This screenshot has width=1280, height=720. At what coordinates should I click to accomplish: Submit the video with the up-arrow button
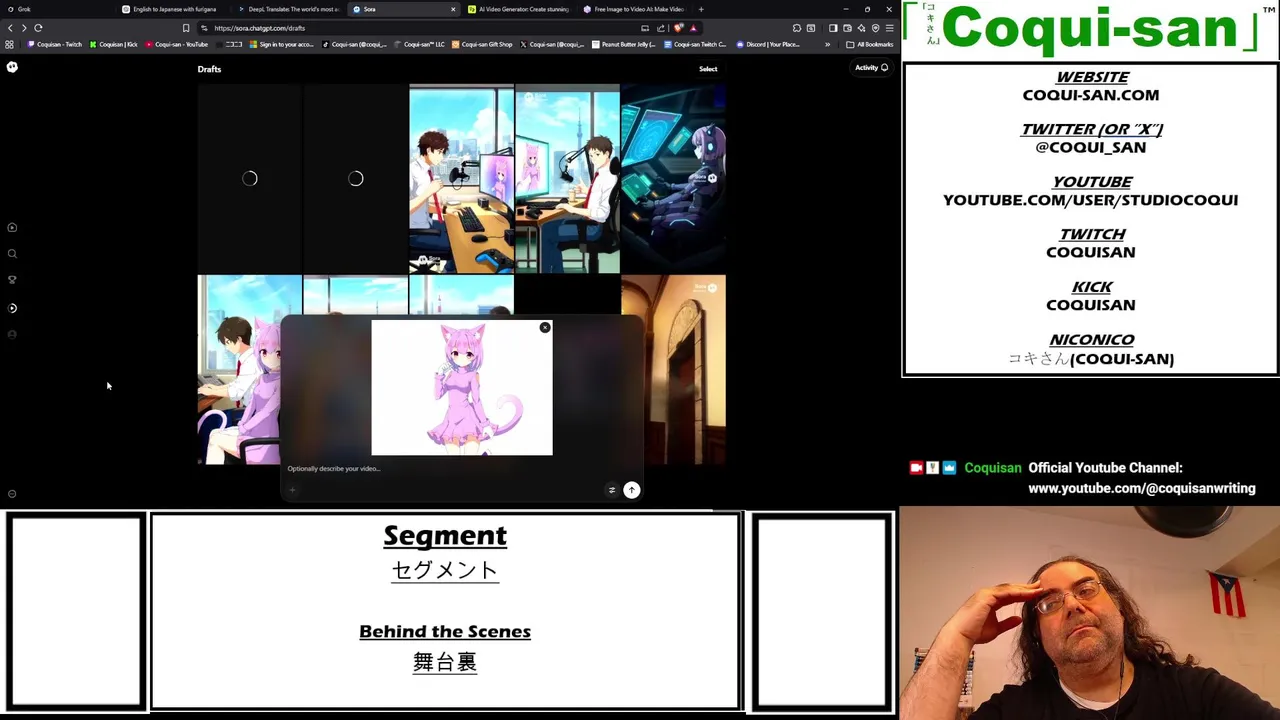(x=632, y=490)
